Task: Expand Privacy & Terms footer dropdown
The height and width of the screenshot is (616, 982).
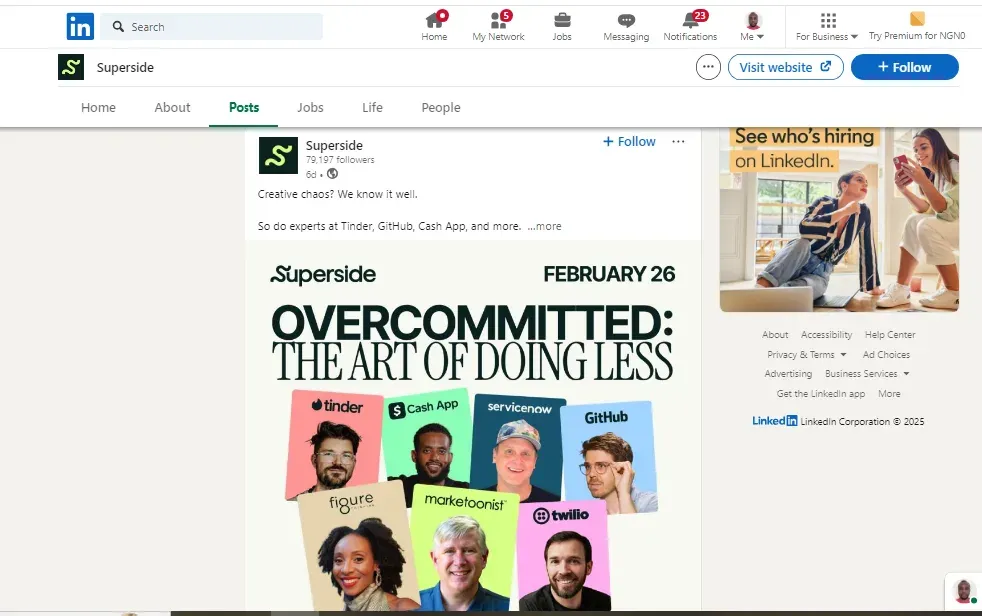Action: pyautogui.click(x=807, y=354)
